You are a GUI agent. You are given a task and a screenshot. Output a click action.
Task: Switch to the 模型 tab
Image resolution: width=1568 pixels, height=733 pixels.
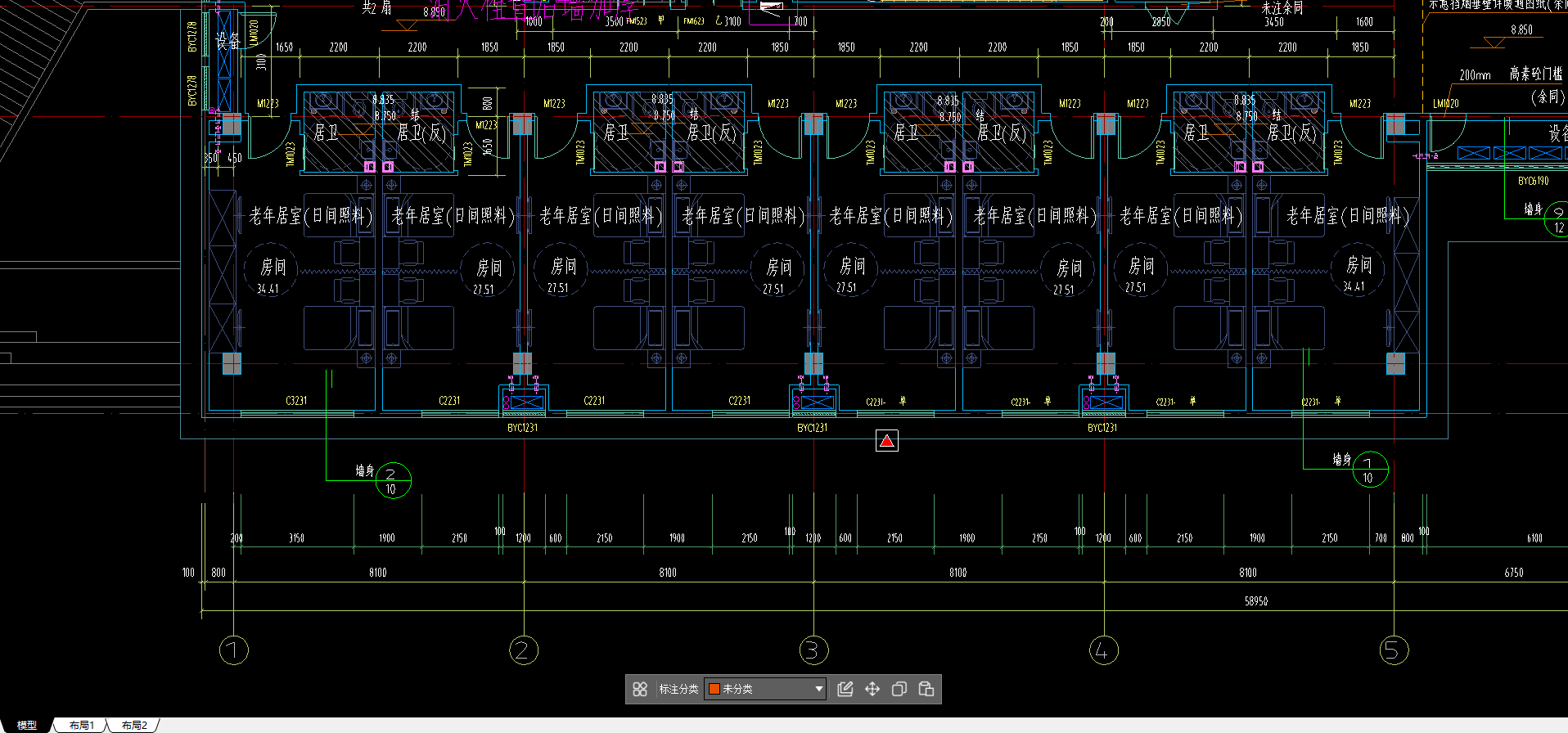(x=27, y=725)
